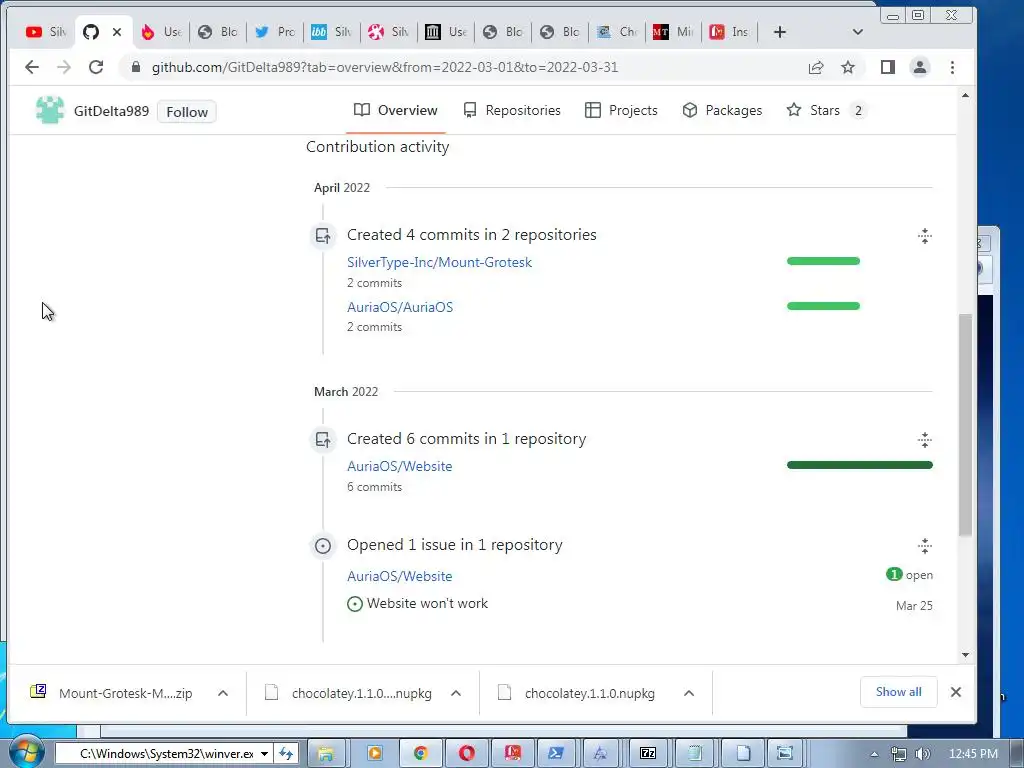Click the volume speaker tray icon

tap(922, 754)
